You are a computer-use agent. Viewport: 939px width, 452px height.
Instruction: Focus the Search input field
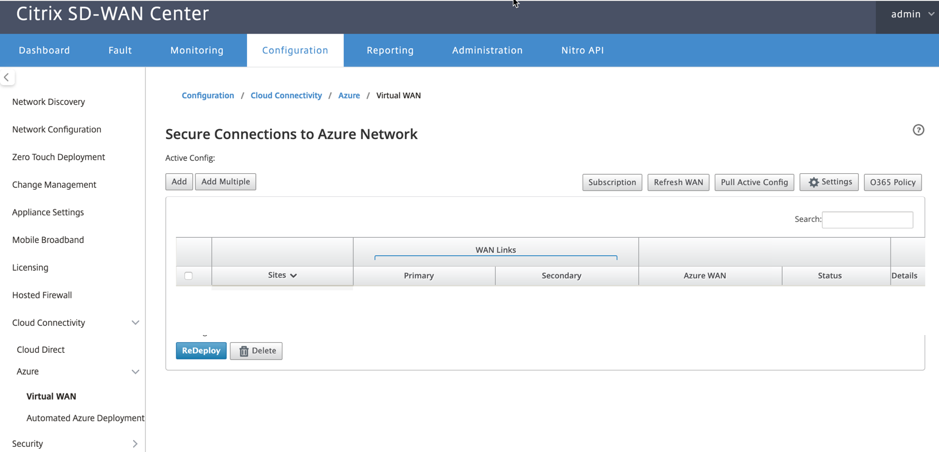pyautogui.click(x=868, y=220)
